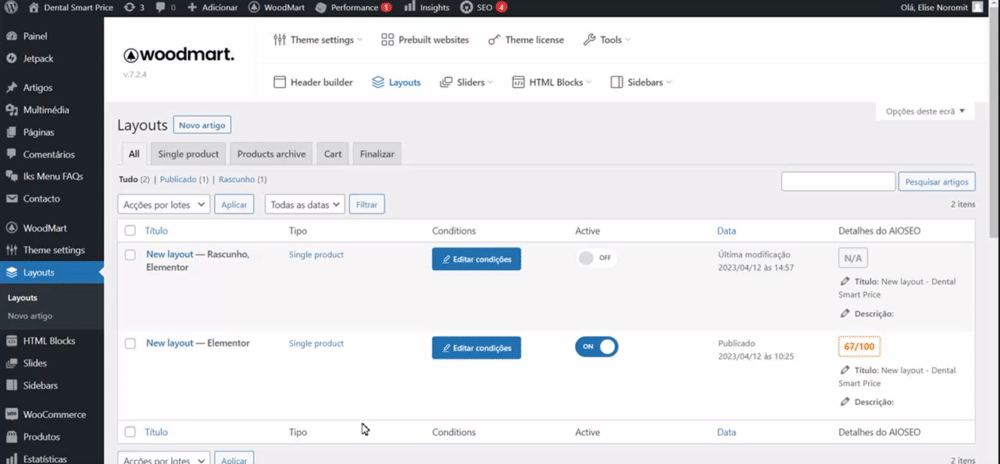
Task: Click the Páginas icon in the sidebar
Action: point(11,133)
